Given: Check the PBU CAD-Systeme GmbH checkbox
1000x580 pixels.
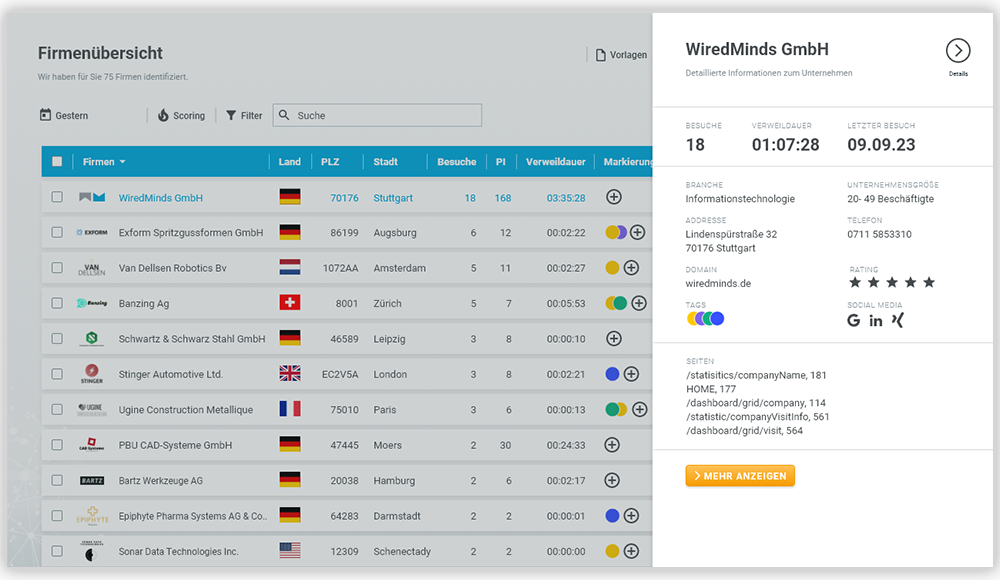Looking at the screenshot, I should [57, 445].
